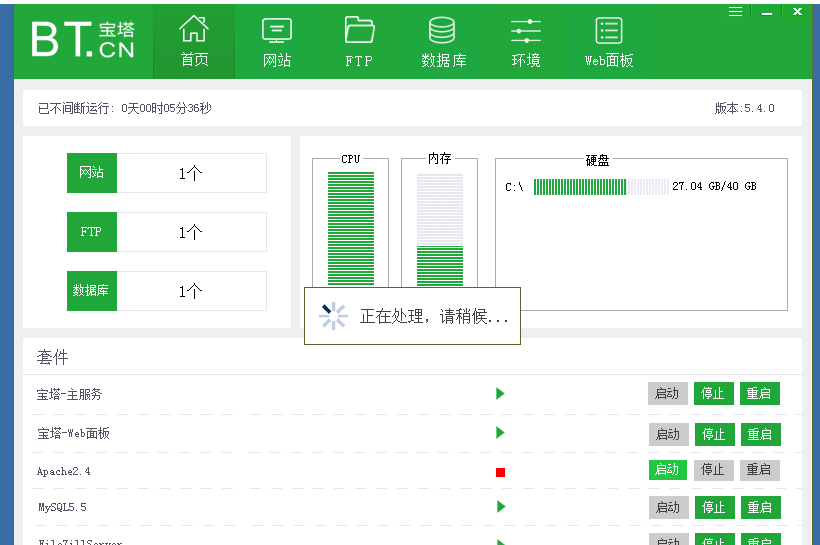Click the 1个 count next to 数据库
This screenshot has height=545, width=820.
(190, 291)
